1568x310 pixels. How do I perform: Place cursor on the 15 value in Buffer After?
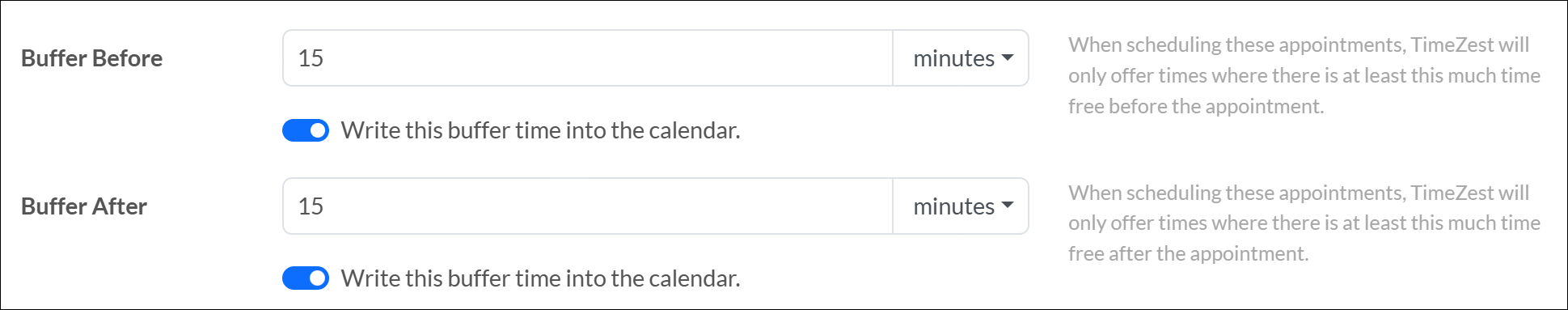point(311,206)
